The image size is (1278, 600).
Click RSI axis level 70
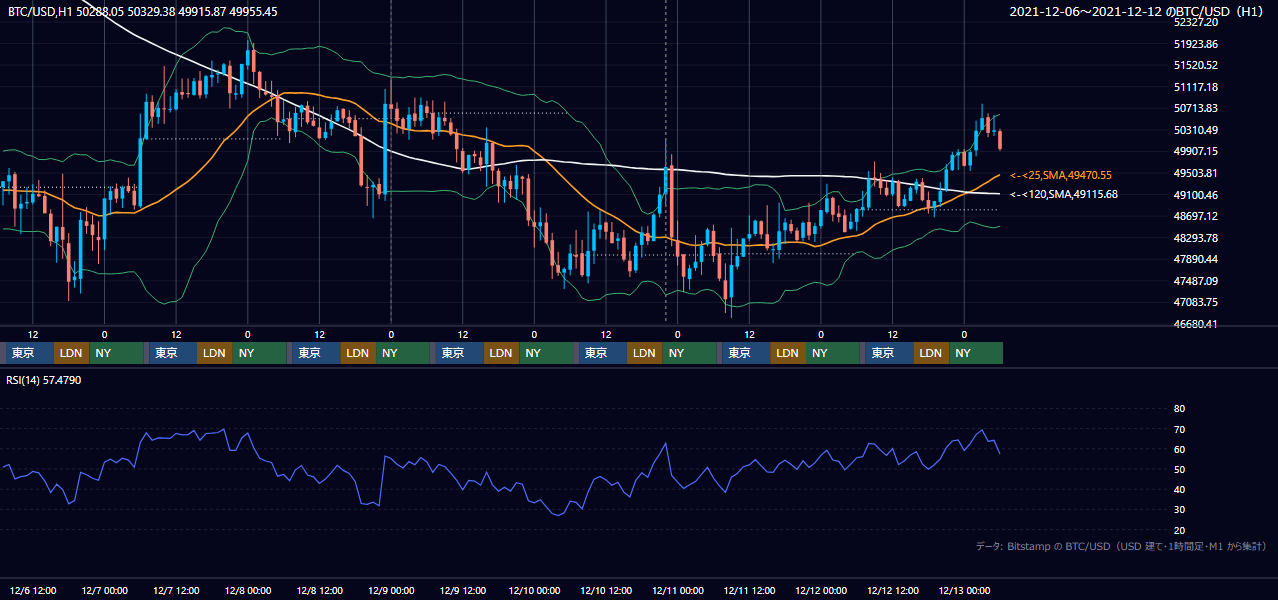pyautogui.click(x=1179, y=429)
